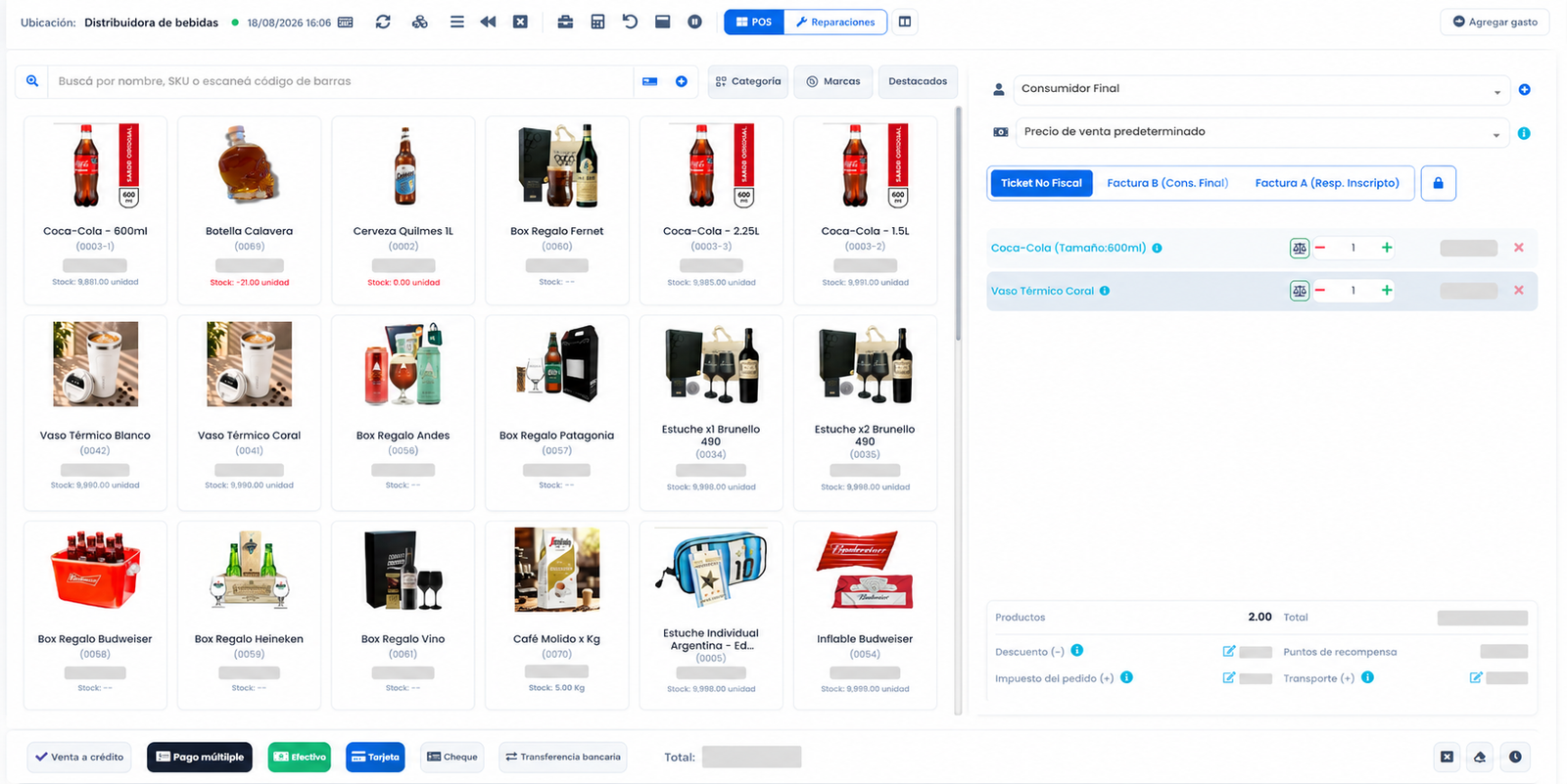Click the rewind double-arrow icon
1567x784 pixels.
tap(488, 22)
